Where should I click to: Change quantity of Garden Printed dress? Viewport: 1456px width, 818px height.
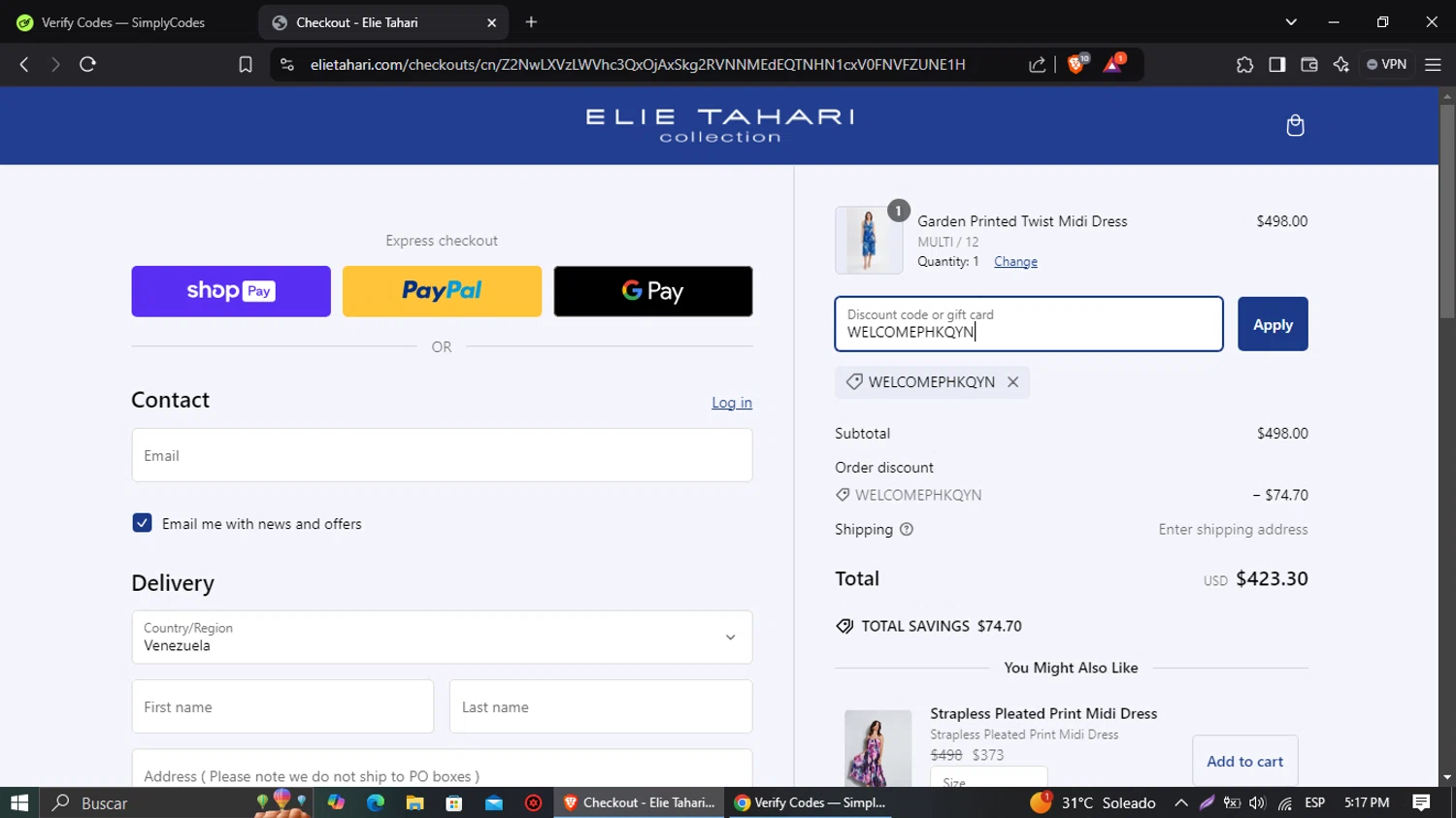pyautogui.click(x=1015, y=262)
